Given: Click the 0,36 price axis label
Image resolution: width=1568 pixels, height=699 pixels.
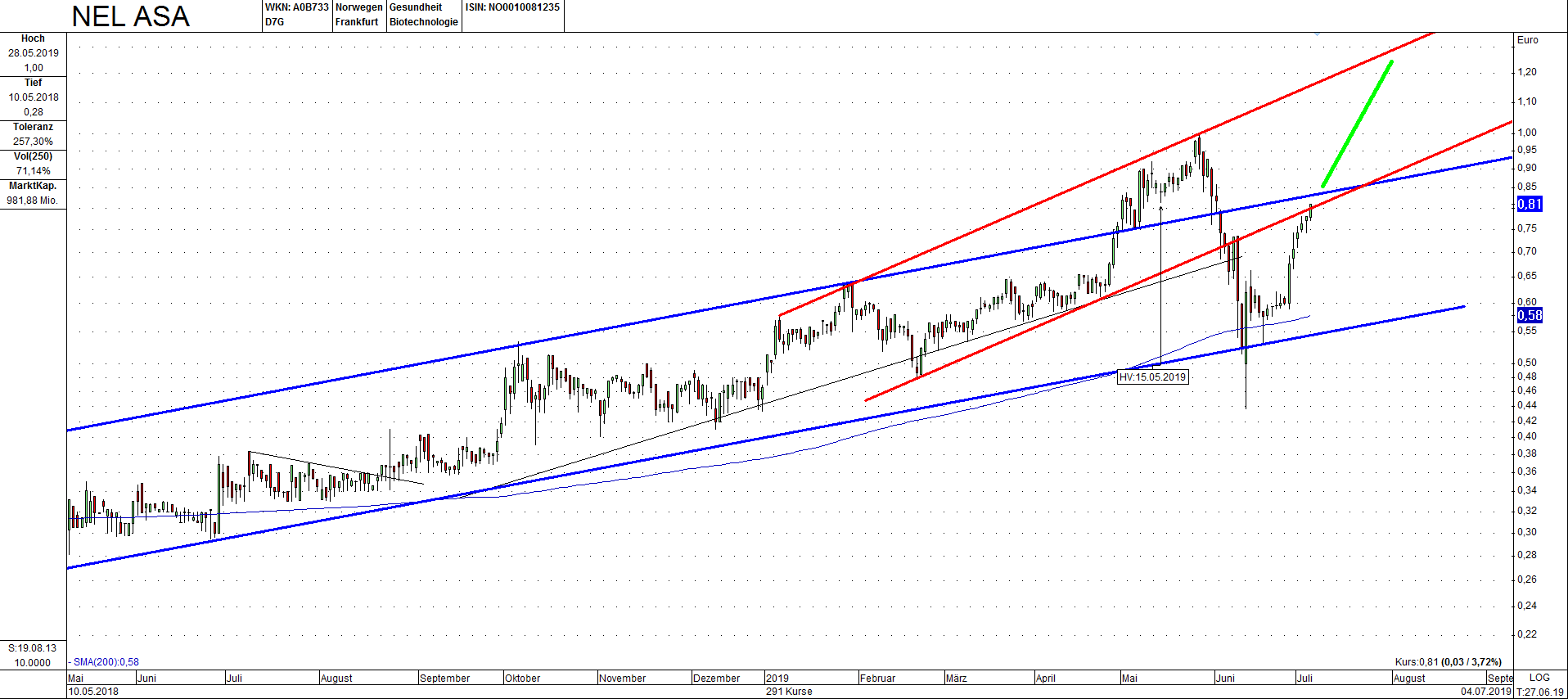Looking at the screenshot, I should 1527,471.
